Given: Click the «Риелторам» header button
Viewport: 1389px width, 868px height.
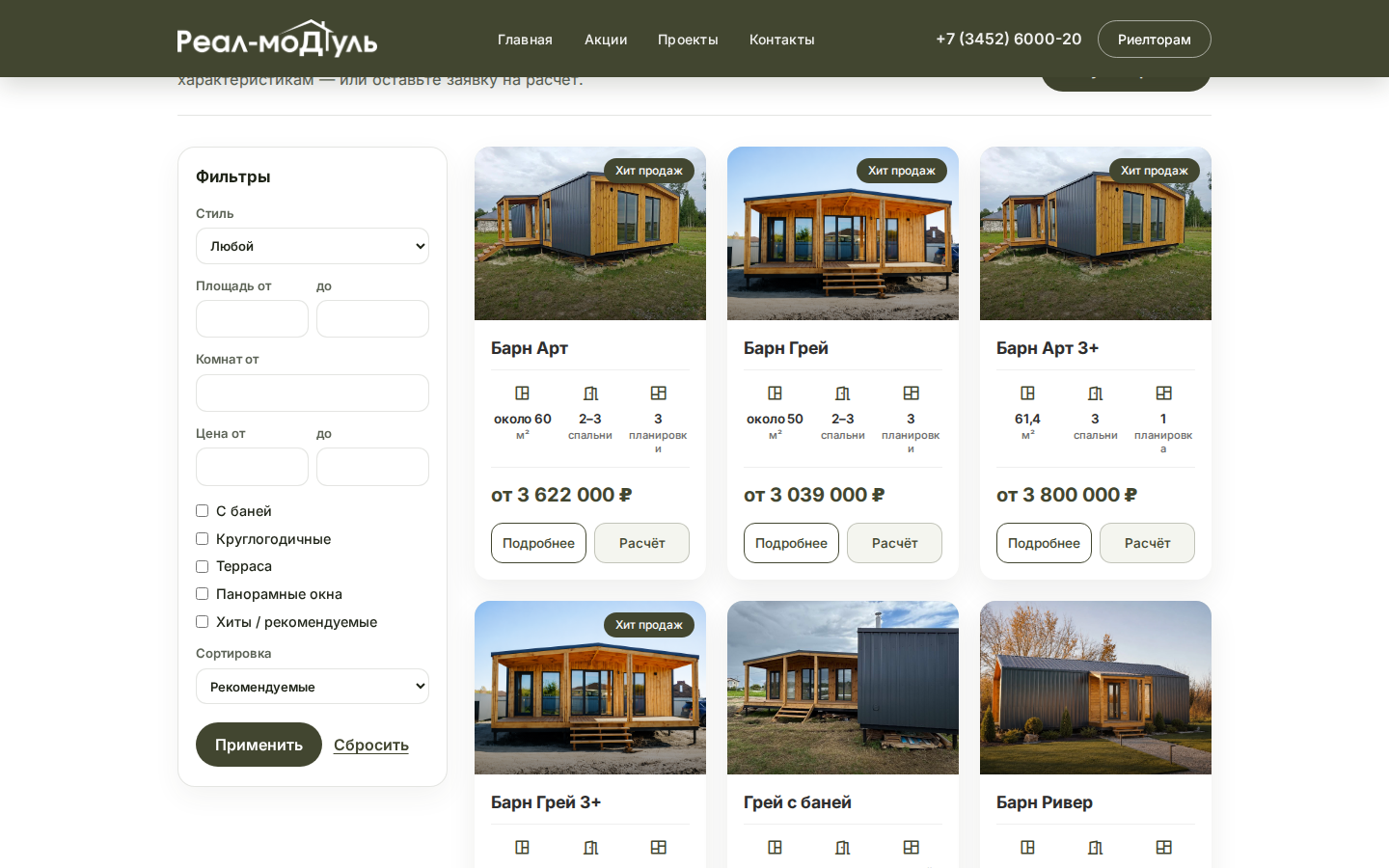Looking at the screenshot, I should click(x=1155, y=40).
